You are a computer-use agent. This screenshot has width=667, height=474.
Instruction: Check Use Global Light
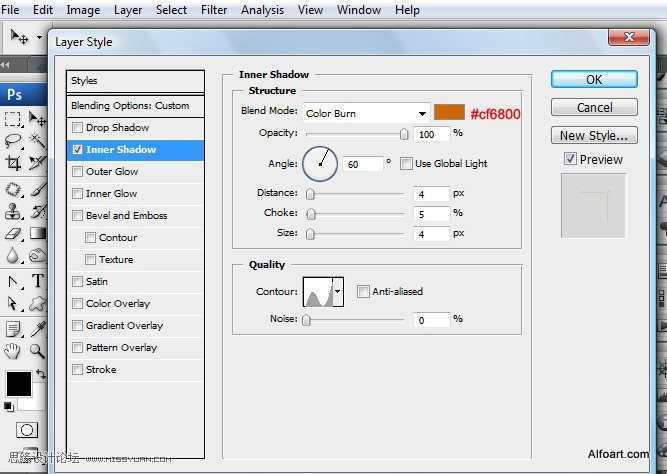point(406,163)
